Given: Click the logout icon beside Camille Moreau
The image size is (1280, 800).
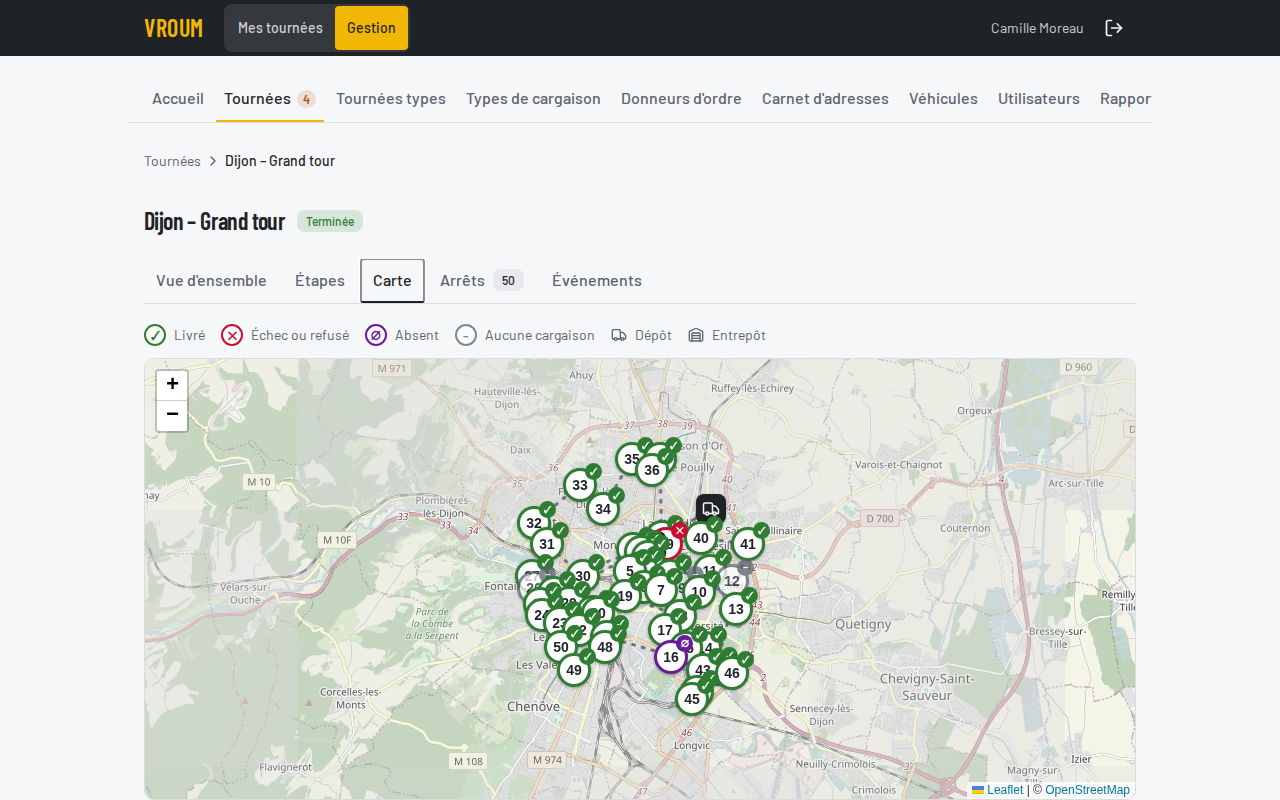Looking at the screenshot, I should click(x=1114, y=28).
